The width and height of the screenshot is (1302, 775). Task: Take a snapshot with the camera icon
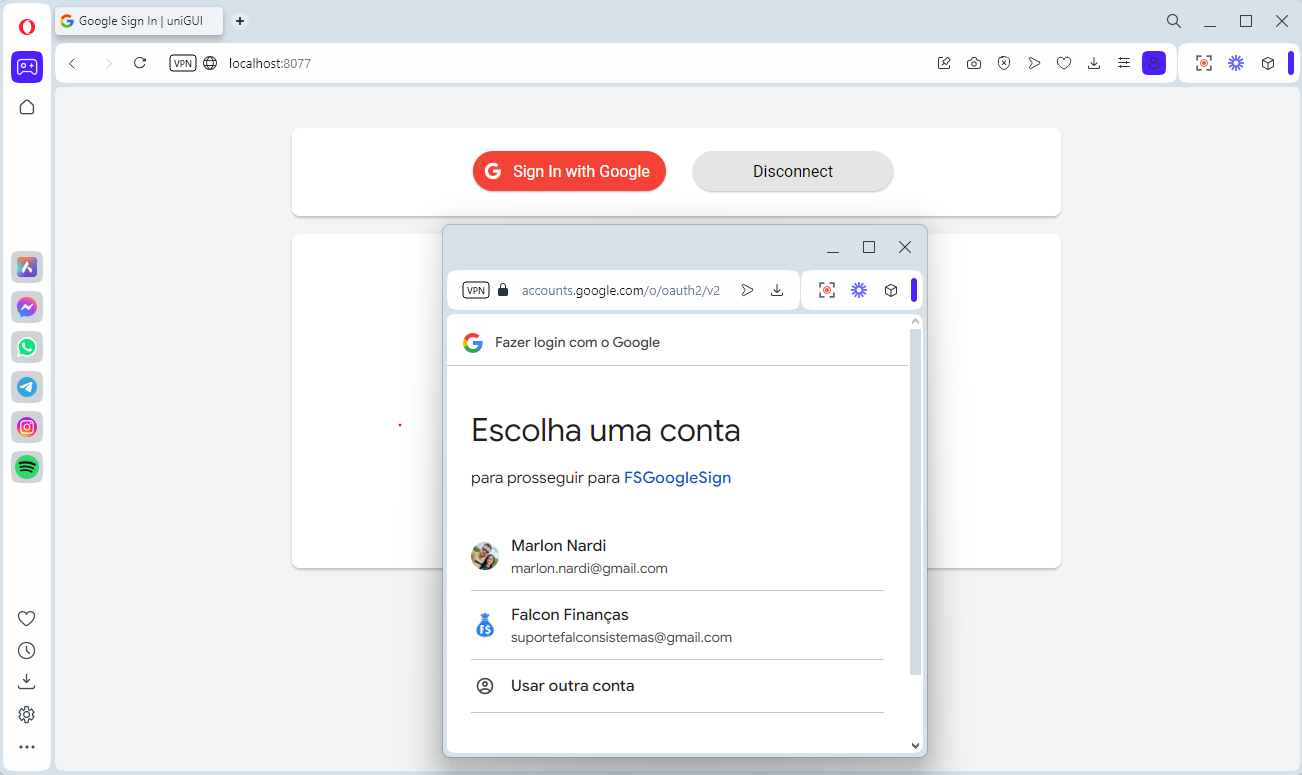pos(974,63)
